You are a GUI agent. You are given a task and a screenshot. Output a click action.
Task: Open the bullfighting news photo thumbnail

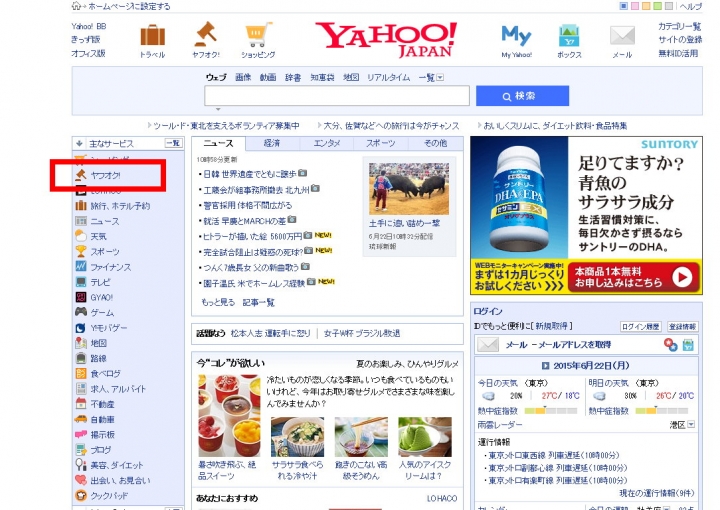409,189
